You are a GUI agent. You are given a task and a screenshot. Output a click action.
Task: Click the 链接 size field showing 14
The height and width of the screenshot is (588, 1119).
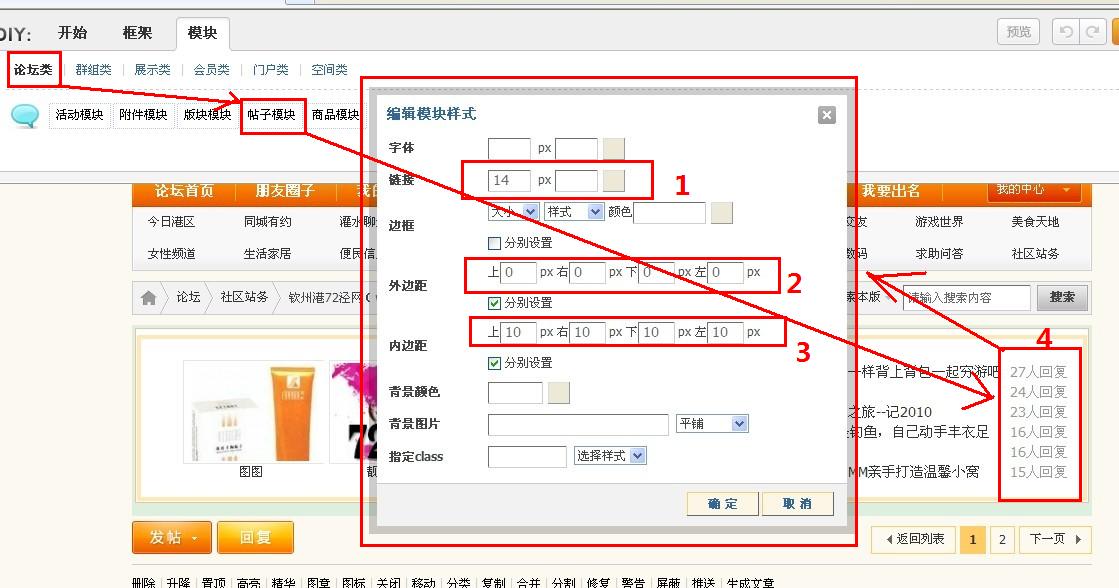pos(509,181)
